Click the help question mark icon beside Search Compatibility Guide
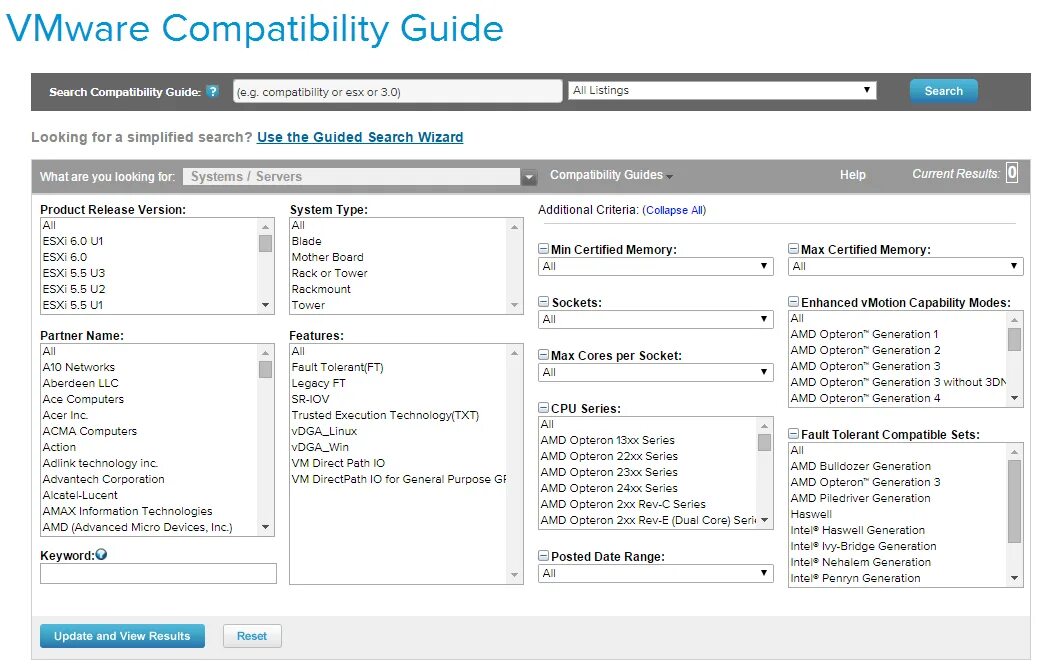Viewport: 1039px width, 668px height. [x=212, y=91]
